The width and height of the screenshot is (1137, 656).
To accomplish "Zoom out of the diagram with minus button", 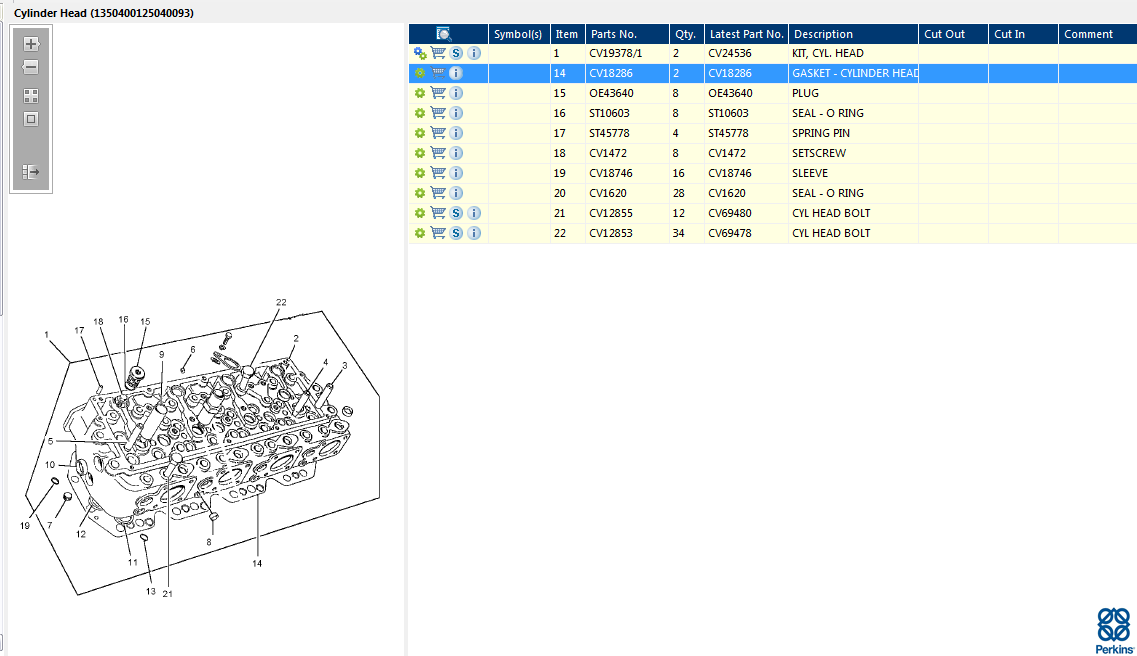I will point(30,67).
